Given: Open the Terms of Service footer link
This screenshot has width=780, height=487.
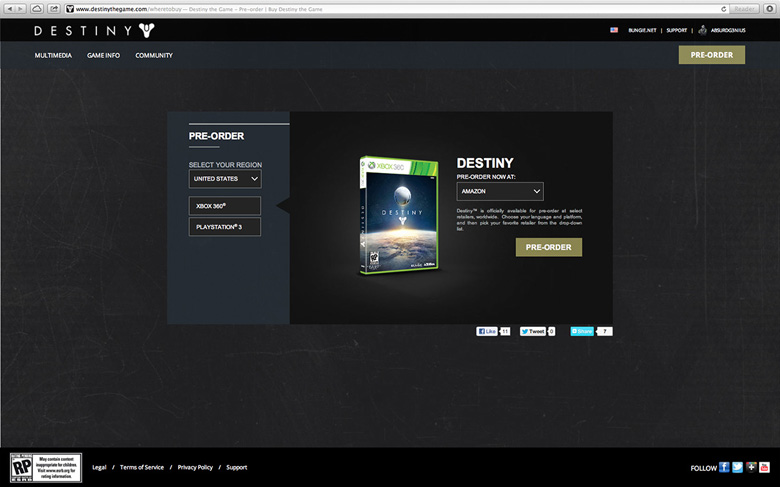Looking at the screenshot, I should 143,467.
